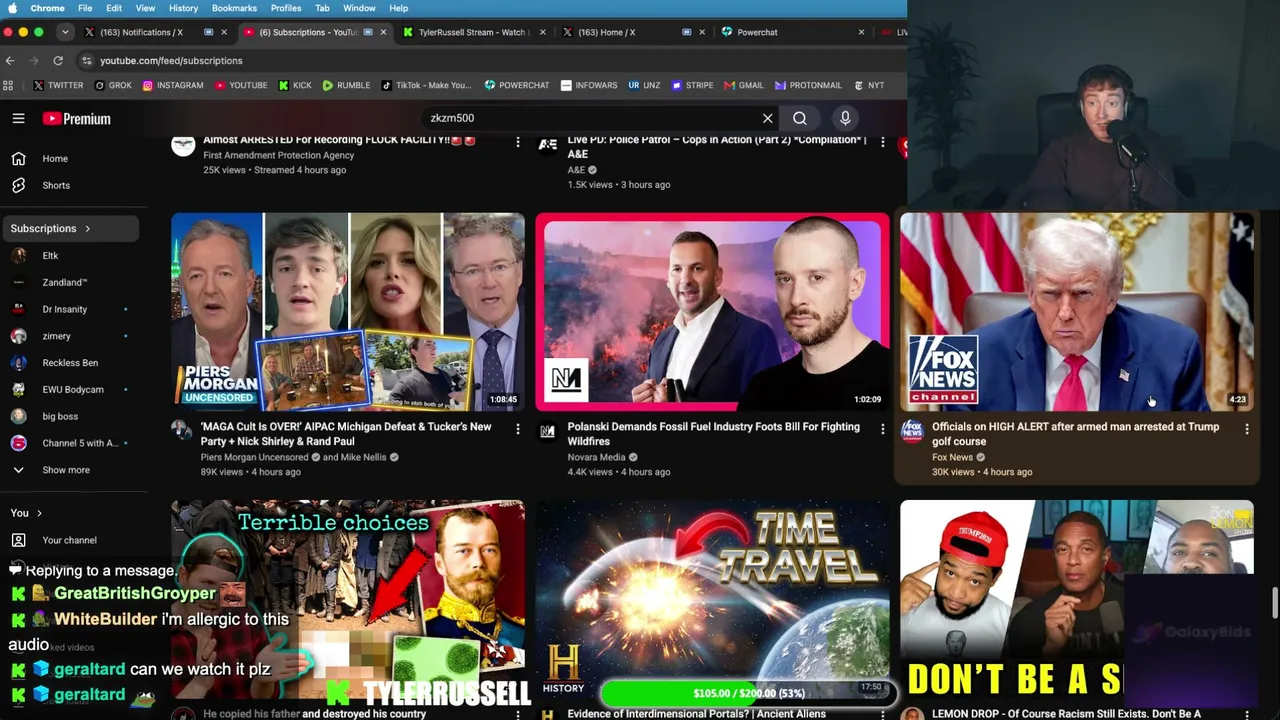Screen dimensions: 1280x720
Task: Open the UNZ bookmark
Action: coord(644,86)
